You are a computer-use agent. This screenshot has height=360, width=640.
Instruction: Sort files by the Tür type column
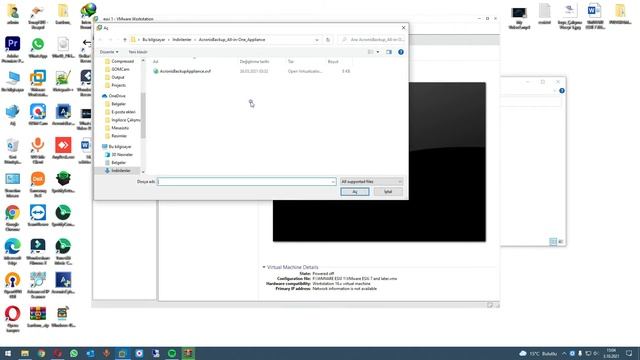(x=291, y=61)
